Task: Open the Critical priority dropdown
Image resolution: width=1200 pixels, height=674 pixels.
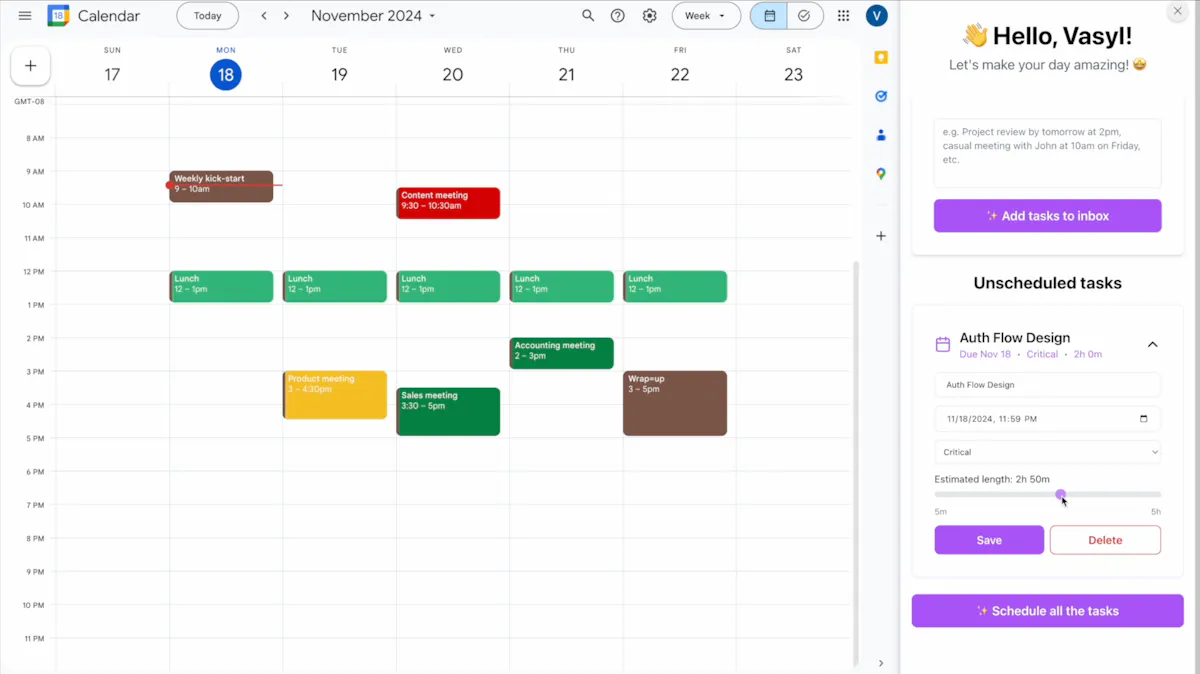Action: click(1047, 452)
